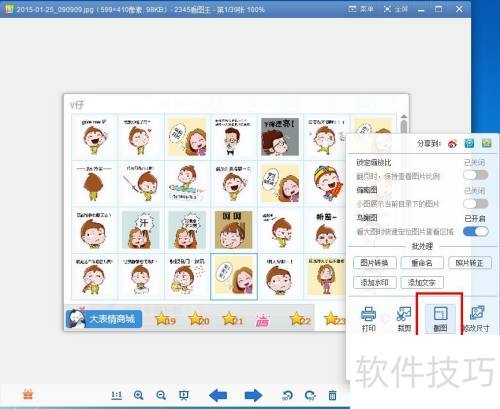
Task: Turn on the 缩略图 switch
Action: [476, 203]
